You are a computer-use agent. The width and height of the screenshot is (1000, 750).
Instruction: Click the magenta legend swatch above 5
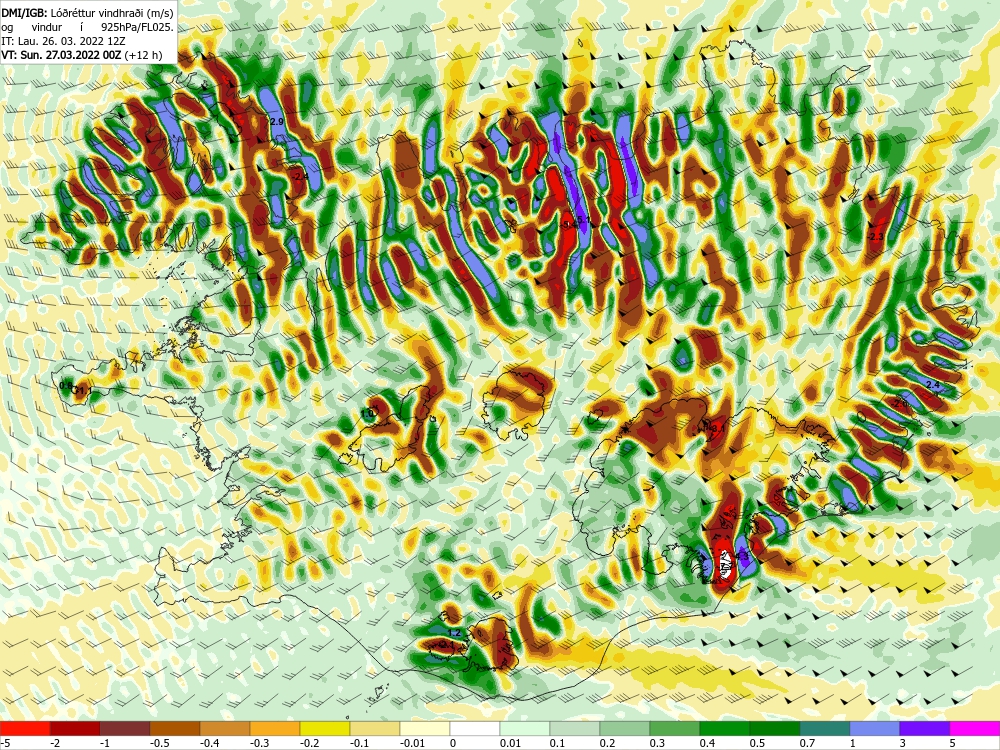(x=975, y=728)
